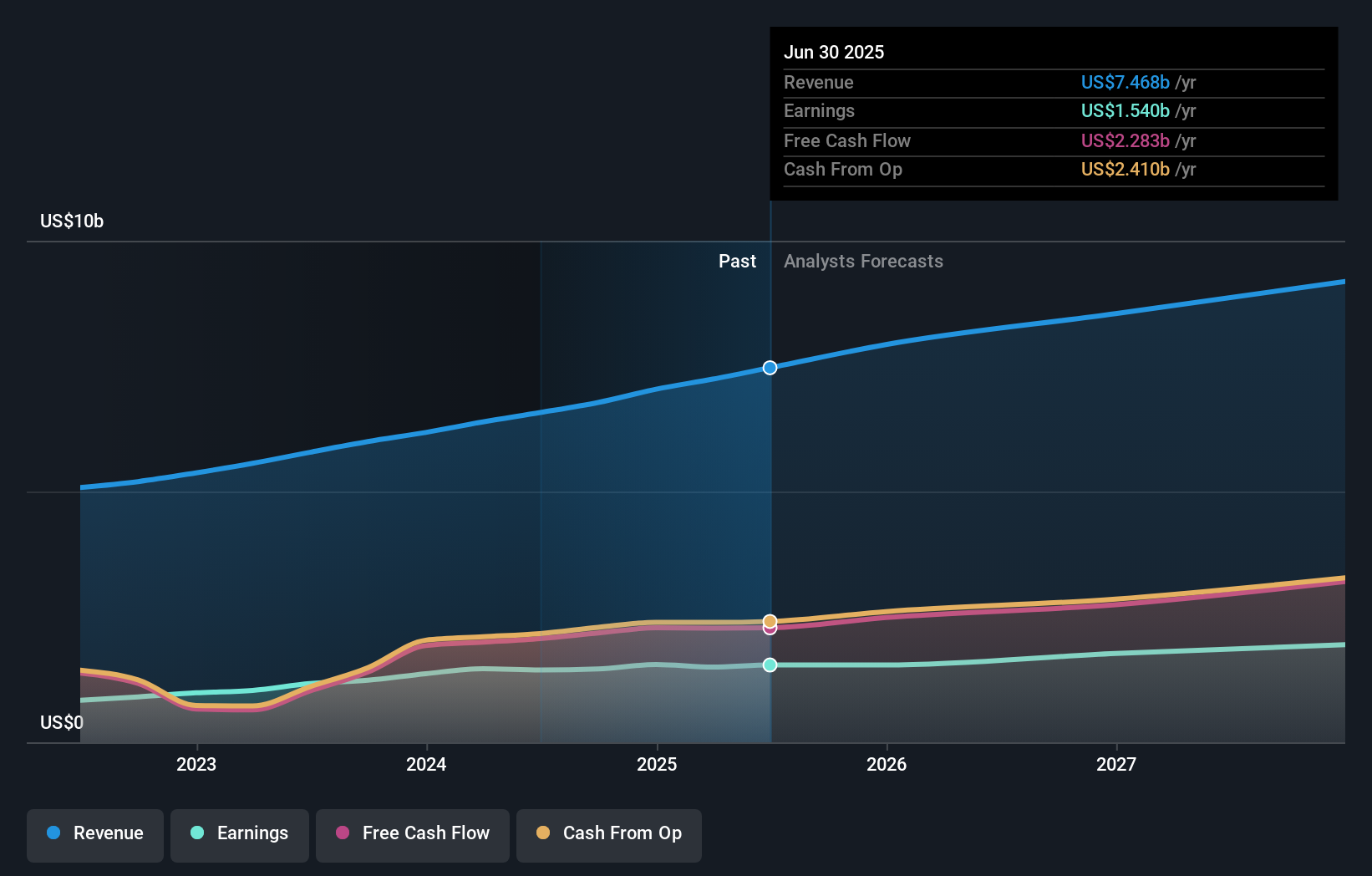Select the Earnings data point marker on the chart
Image resolution: width=1372 pixels, height=876 pixels.
click(770, 665)
